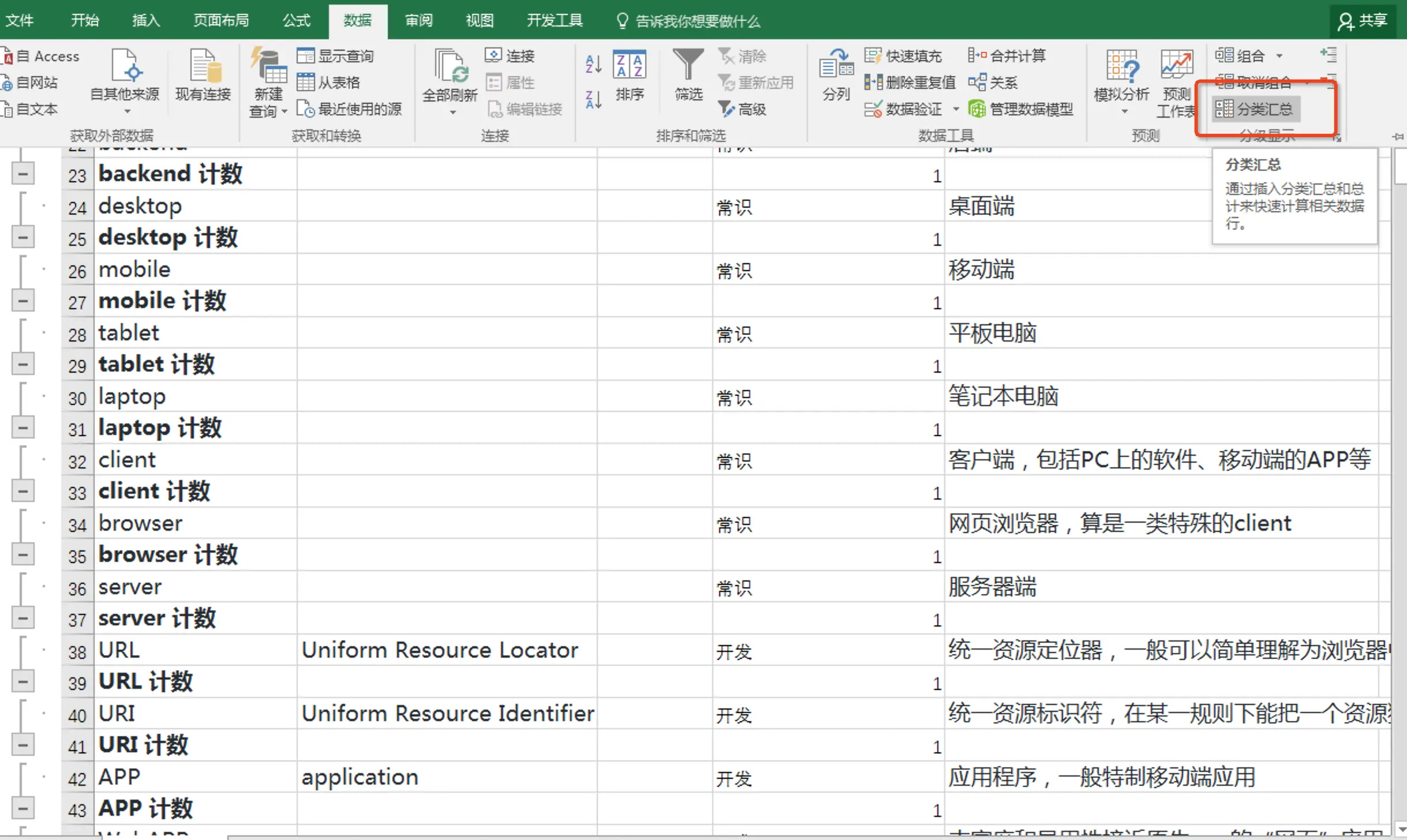This screenshot has height=840, width=1407.
Task: Select cell containing Uniform Resource Locator
Action: click(447, 650)
